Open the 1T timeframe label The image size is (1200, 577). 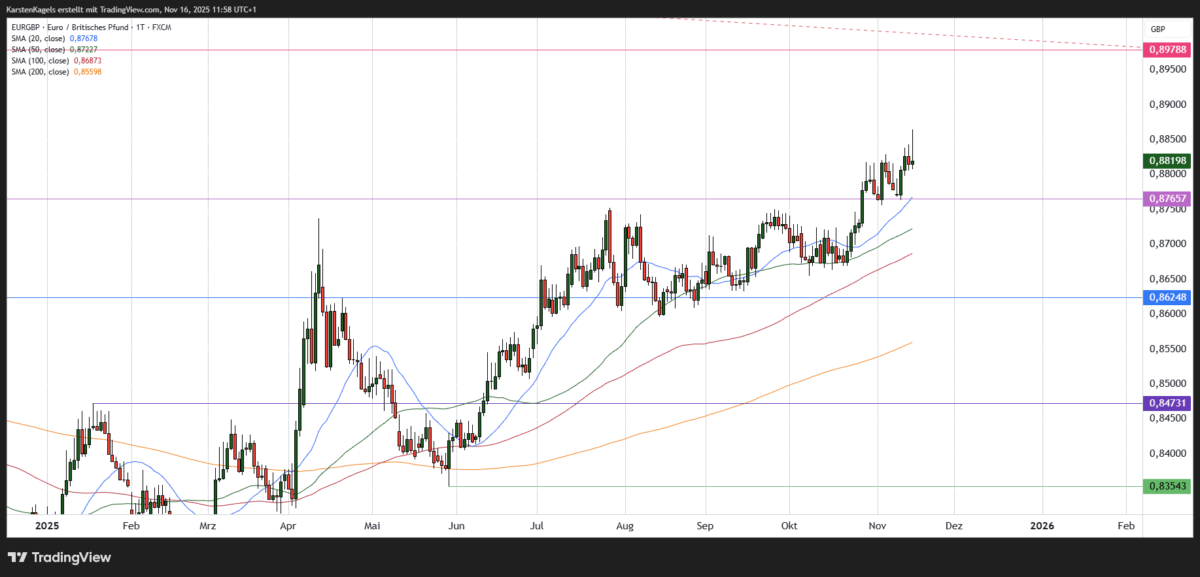140,27
